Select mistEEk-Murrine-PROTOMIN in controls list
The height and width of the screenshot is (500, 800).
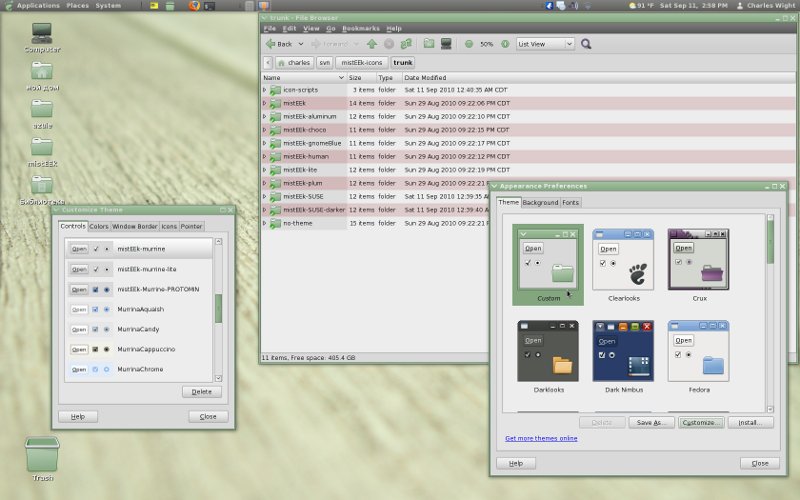tap(138, 289)
